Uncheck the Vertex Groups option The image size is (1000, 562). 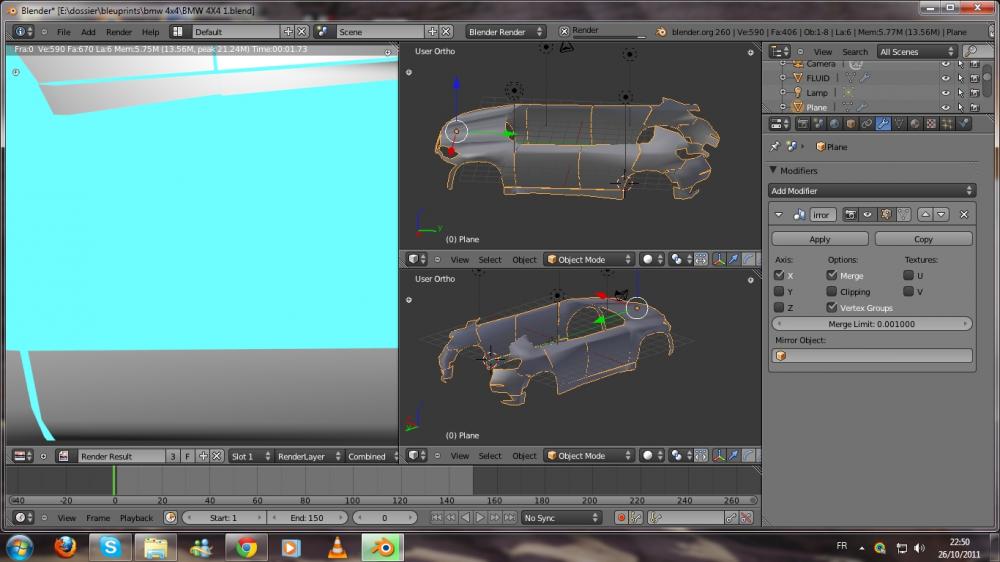point(831,308)
